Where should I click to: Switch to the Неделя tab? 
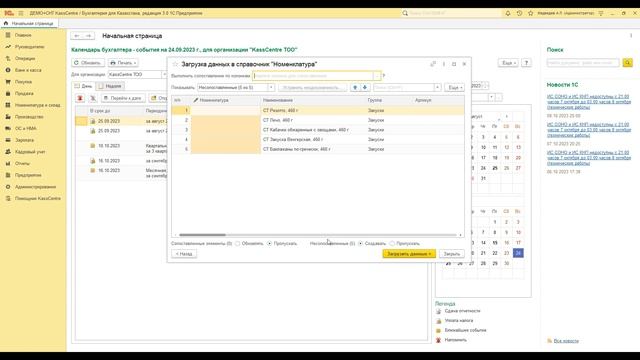click(x=110, y=86)
